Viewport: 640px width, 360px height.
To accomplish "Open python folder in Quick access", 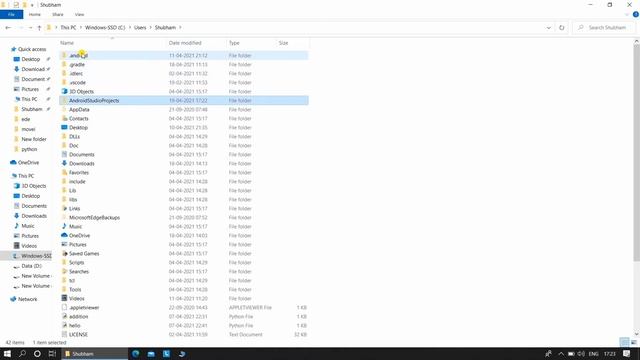I will pos(29,149).
